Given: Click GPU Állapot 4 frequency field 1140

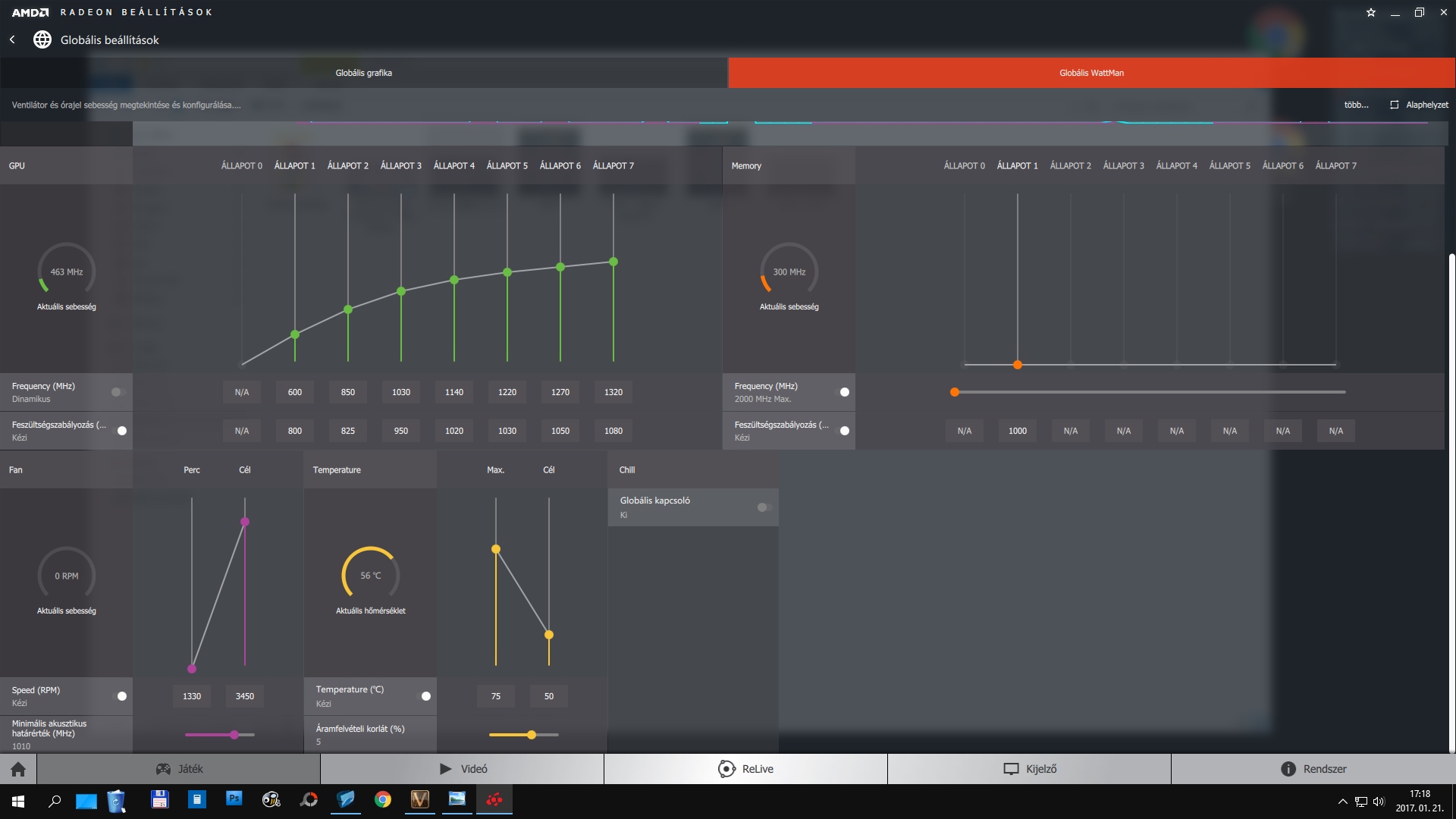Looking at the screenshot, I should [x=454, y=392].
